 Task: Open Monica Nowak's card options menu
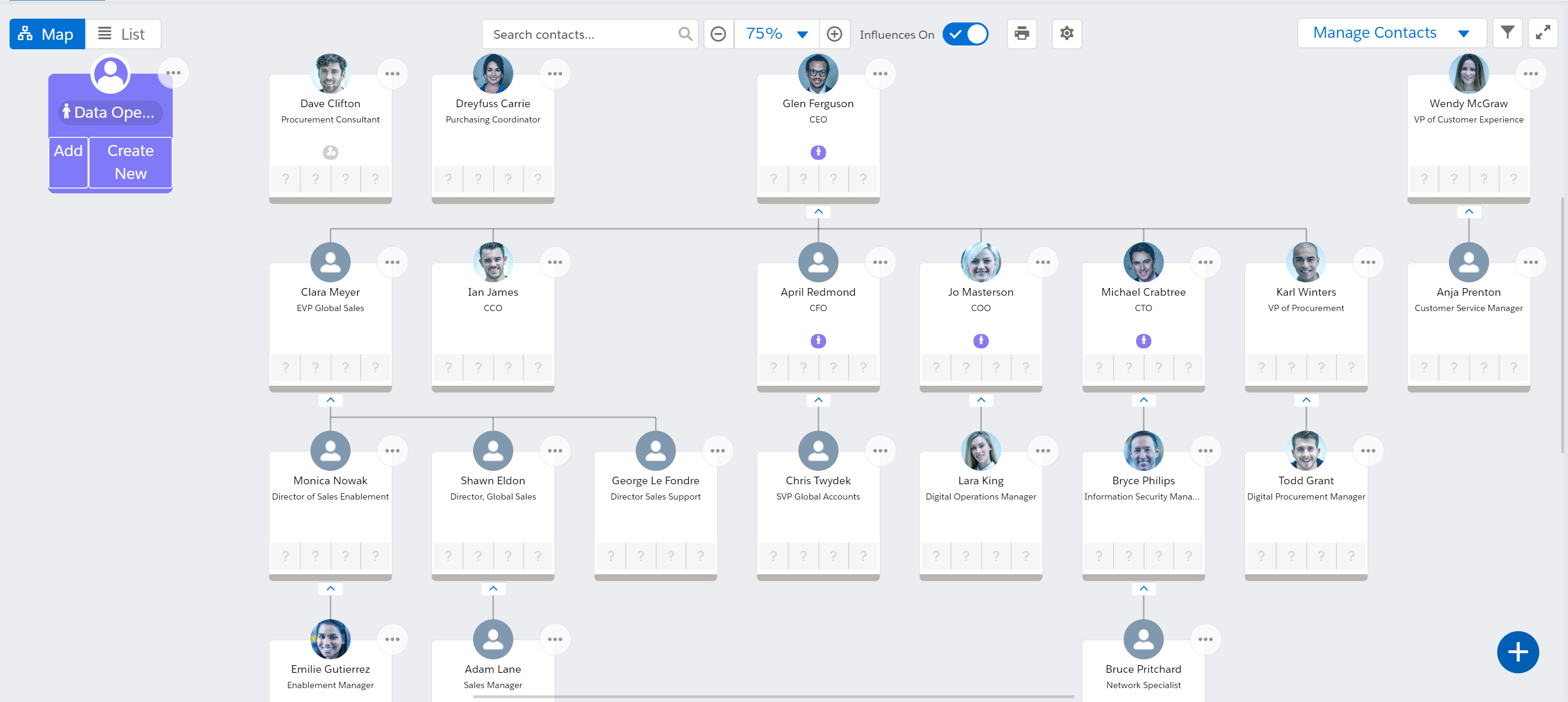pos(392,451)
